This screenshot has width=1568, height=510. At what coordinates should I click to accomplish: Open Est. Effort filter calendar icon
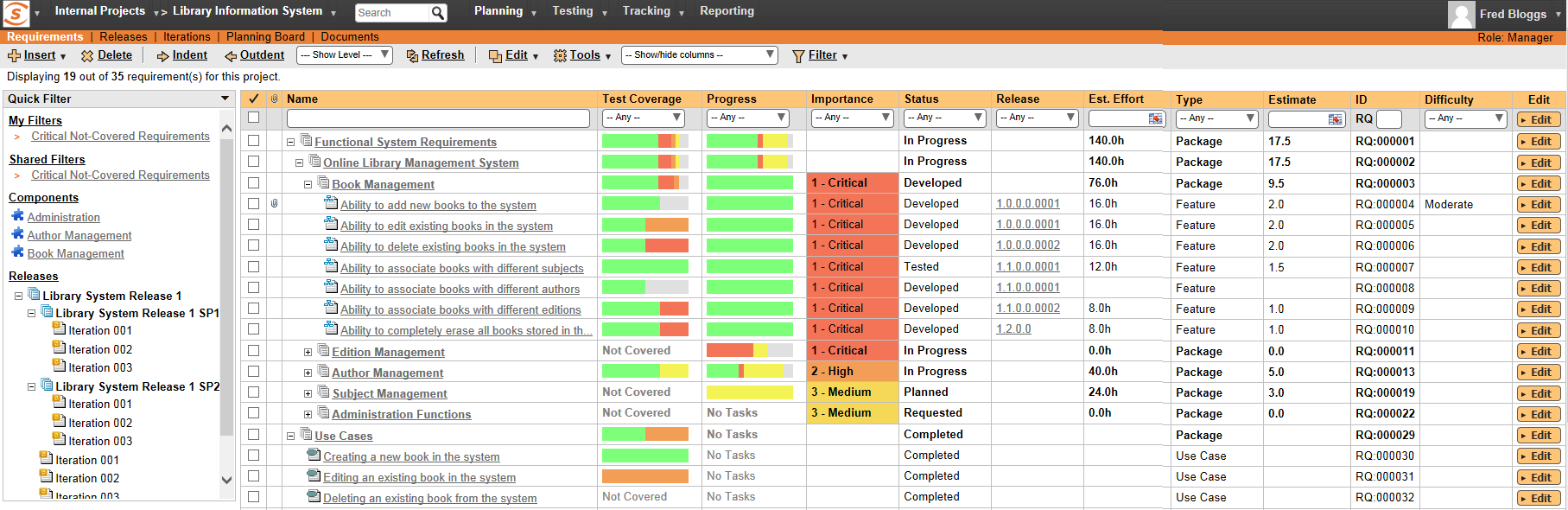(x=1155, y=118)
